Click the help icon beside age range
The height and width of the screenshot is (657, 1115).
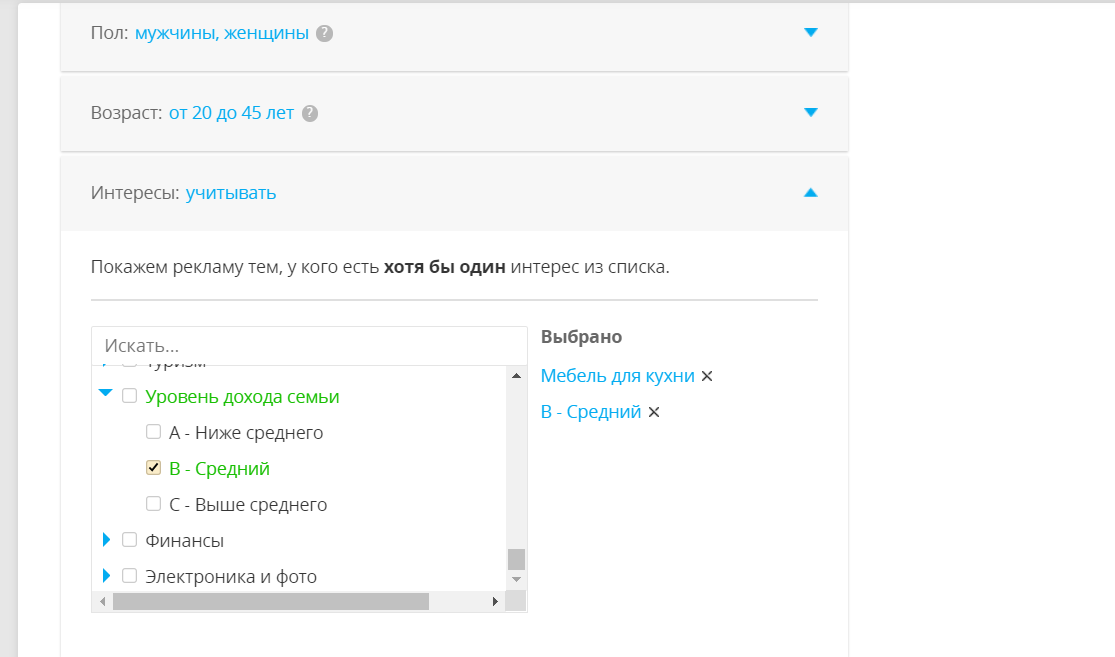pos(310,113)
